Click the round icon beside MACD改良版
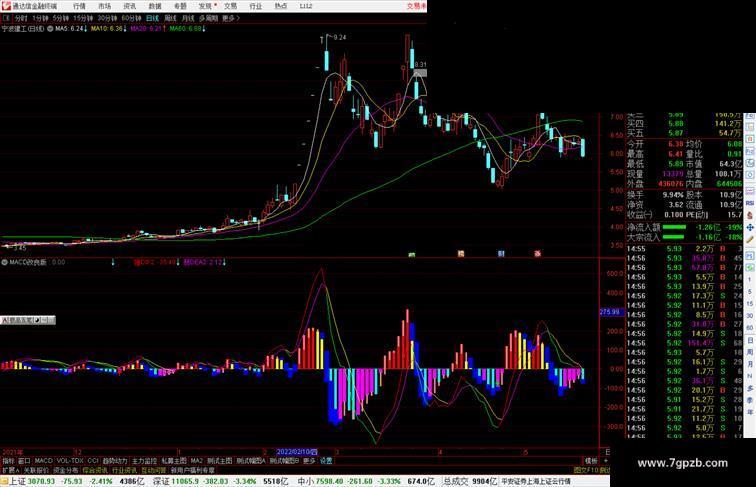 [5, 262]
